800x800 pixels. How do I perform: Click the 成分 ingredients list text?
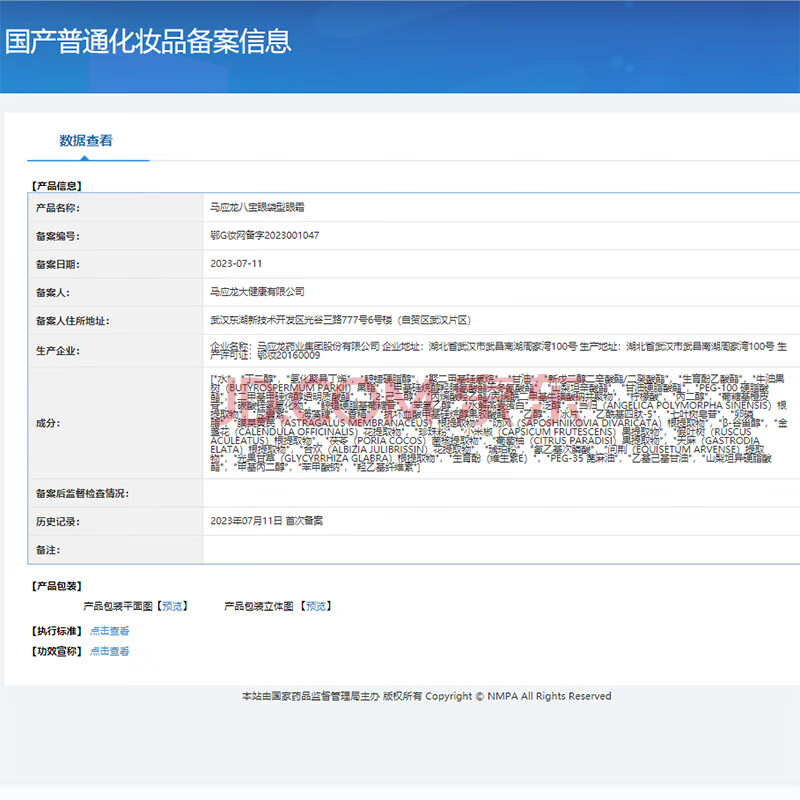pos(498,423)
